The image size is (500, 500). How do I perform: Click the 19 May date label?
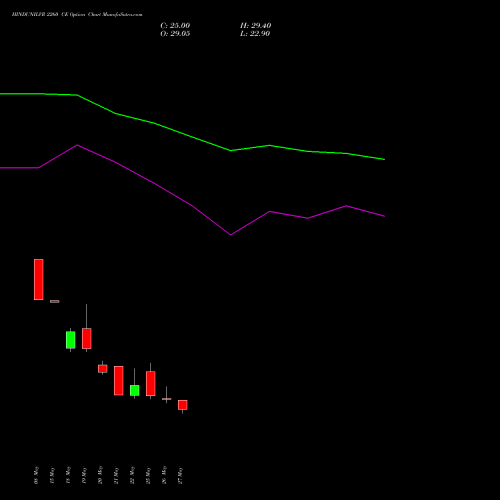84,475
